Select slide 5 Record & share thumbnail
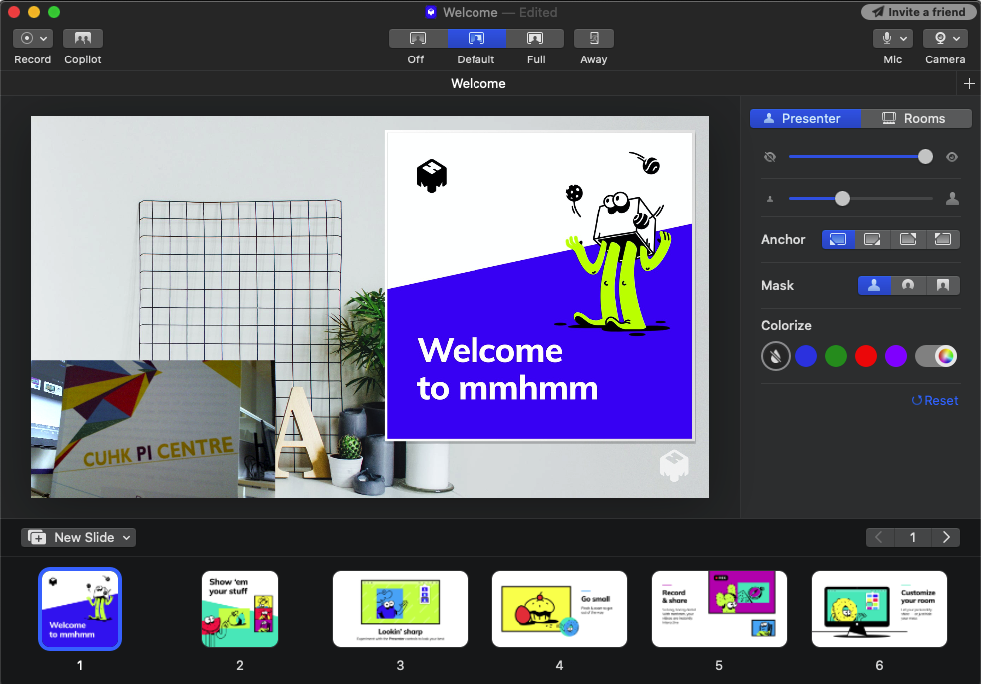This screenshot has height=684, width=981. pyautogui.click(x=719, y=609)
